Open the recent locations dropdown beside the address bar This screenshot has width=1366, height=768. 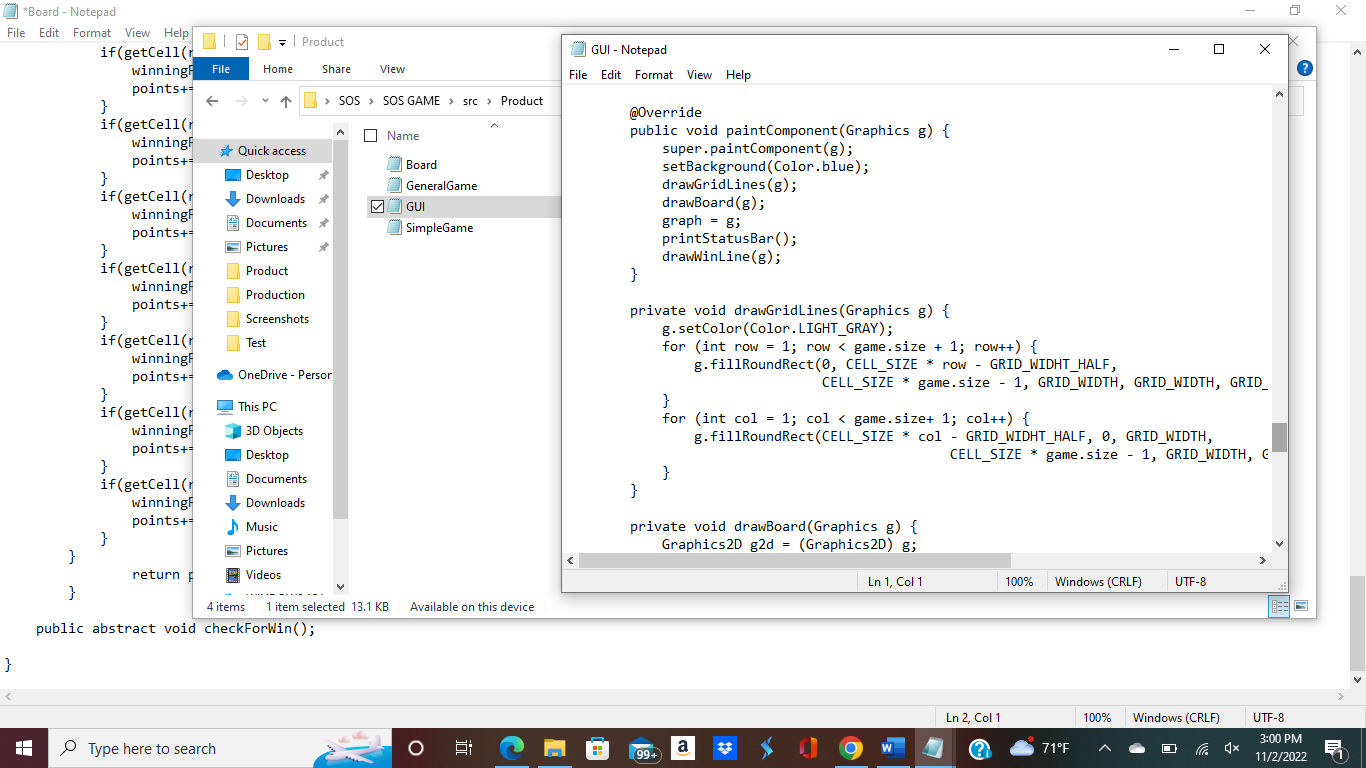[x=265, y=101]
